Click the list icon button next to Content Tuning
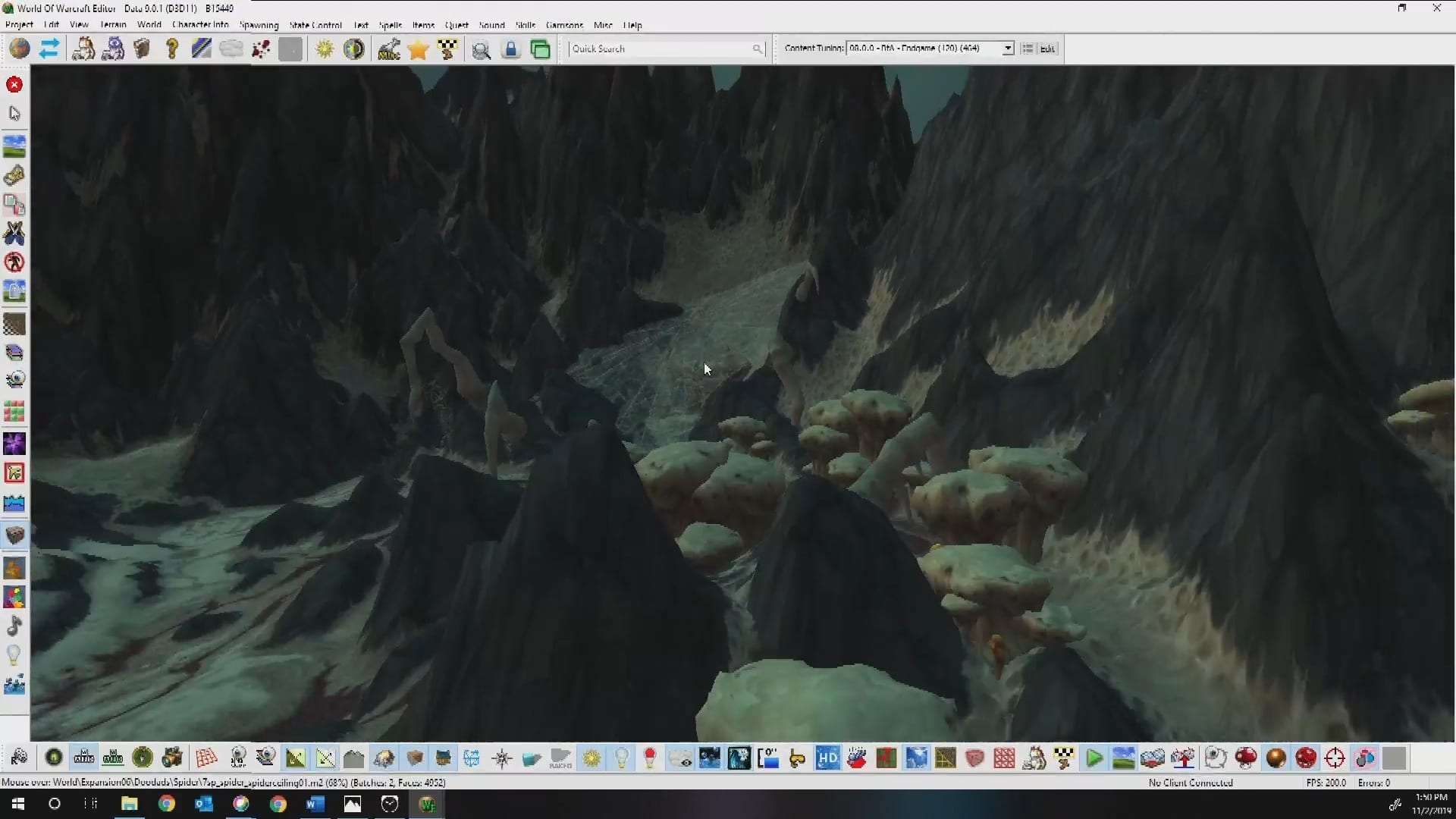This screenshot has height=819, width=1456. click(x=1028, y=49)
